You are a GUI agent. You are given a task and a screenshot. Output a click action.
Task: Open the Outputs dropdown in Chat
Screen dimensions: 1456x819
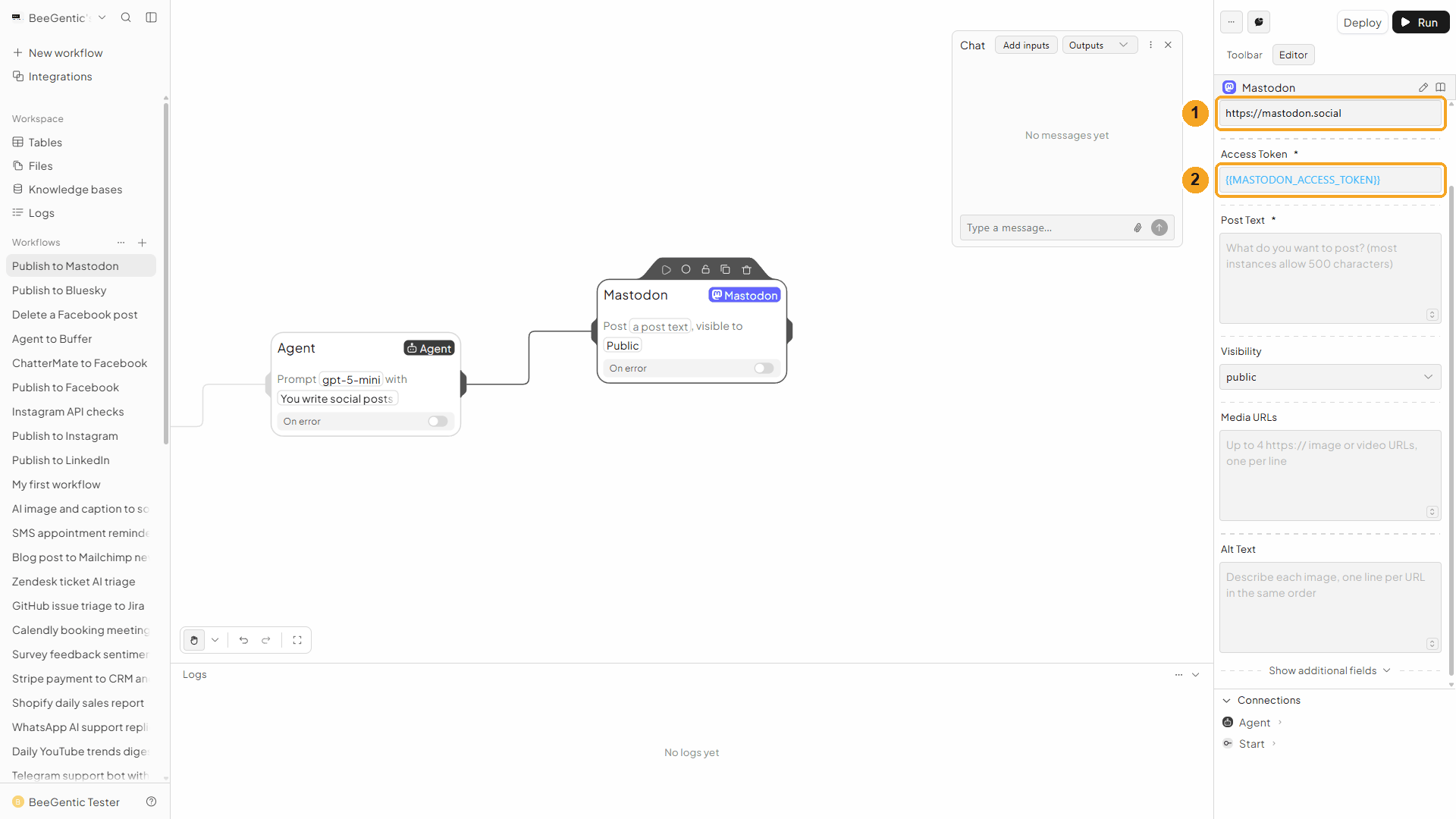tap(1100, 45)
